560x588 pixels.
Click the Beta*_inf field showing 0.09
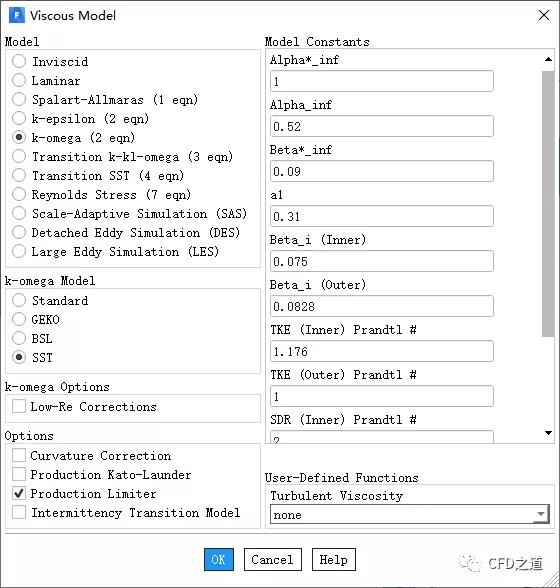[x=381, y=171]
